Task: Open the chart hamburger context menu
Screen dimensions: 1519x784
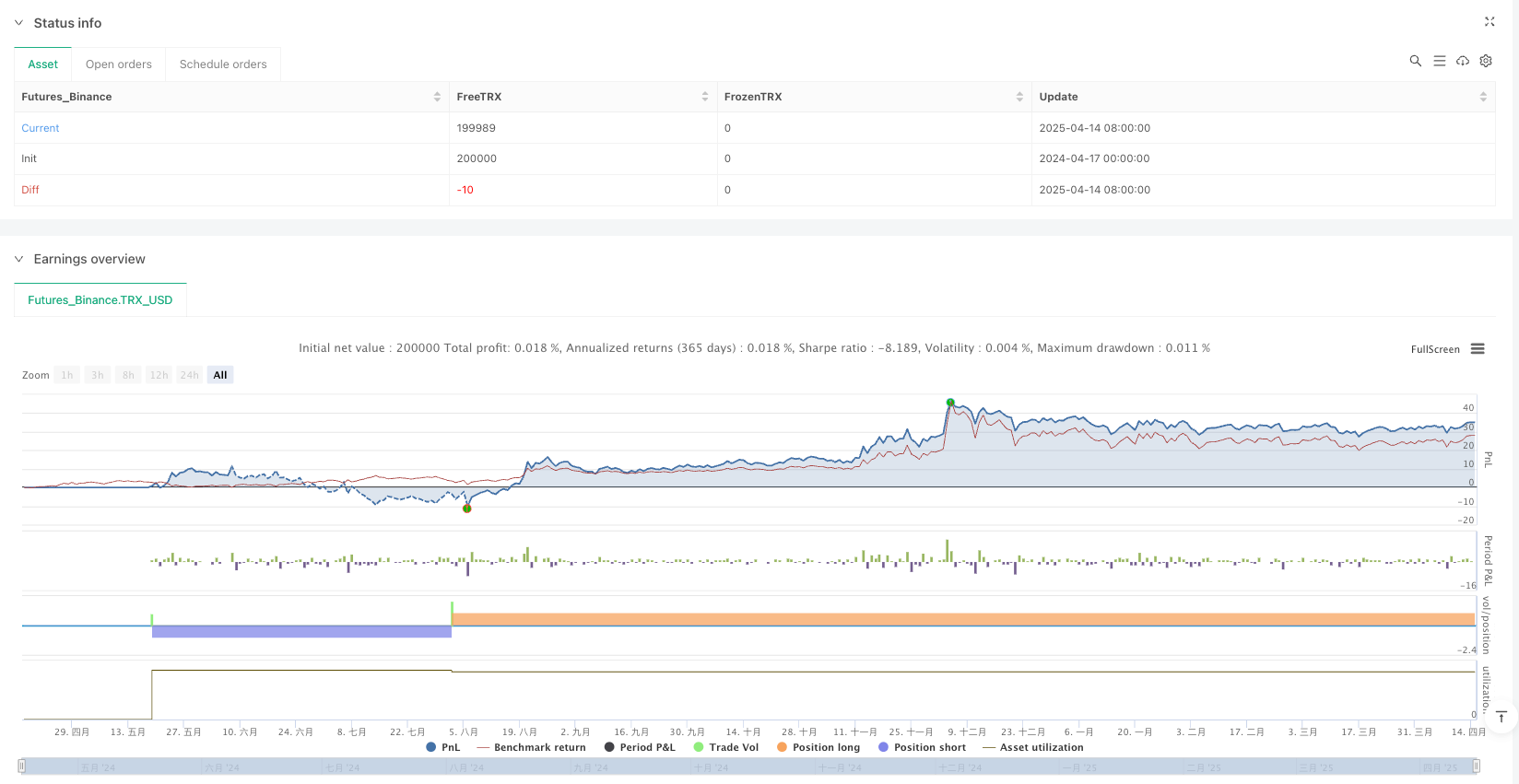Action: pyautogui.click(x=1478, y=349)
